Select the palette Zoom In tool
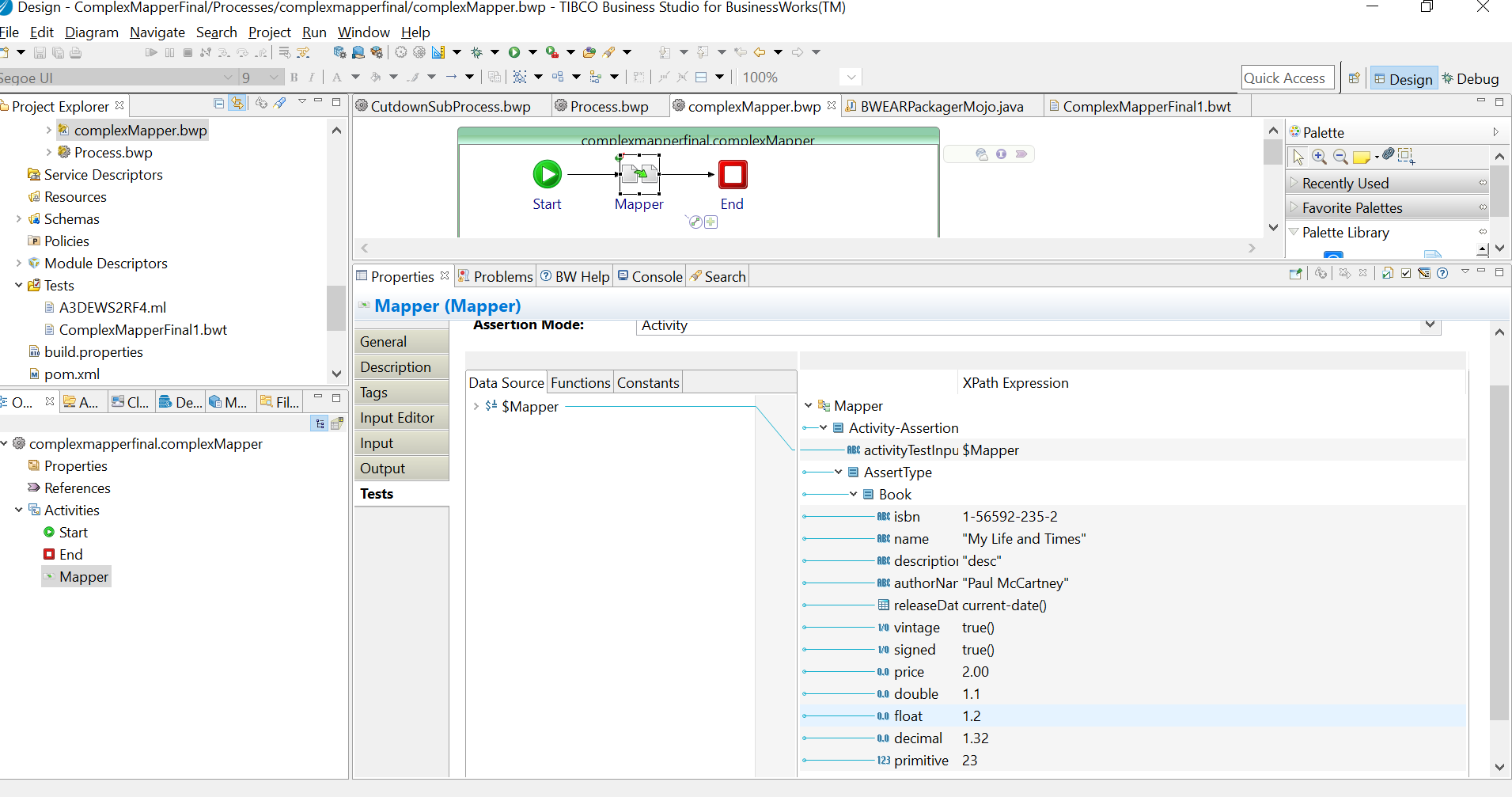The image size is (1512, 797). click(1319, 157)
